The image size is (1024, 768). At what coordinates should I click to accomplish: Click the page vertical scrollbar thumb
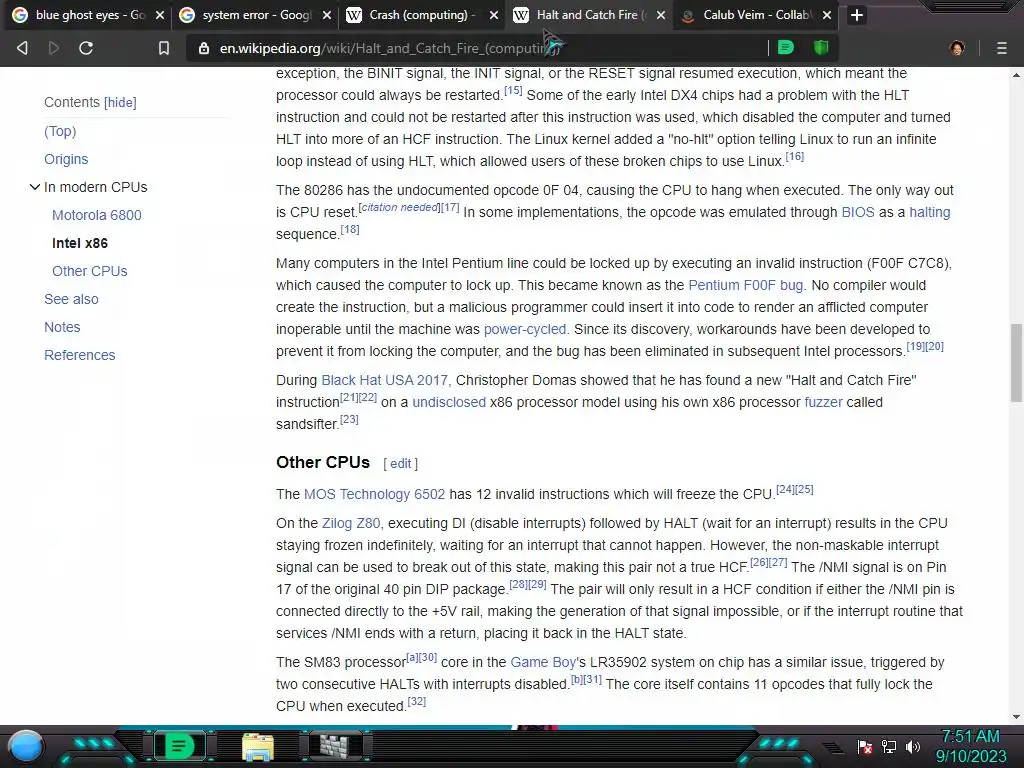(1016, 362)
